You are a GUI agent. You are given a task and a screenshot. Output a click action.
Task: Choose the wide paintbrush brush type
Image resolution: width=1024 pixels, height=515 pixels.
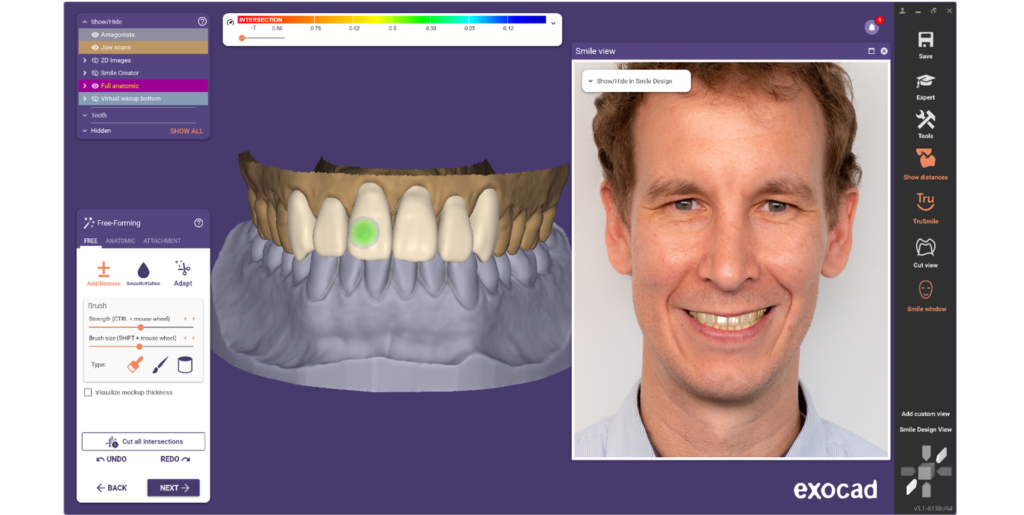tap(135, 365)
